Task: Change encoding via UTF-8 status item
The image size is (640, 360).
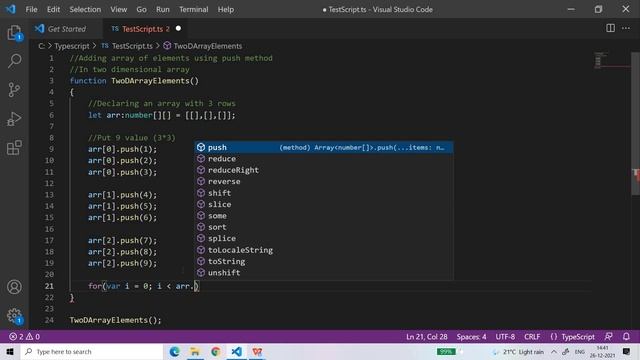Action: click(x=505, y=337)
